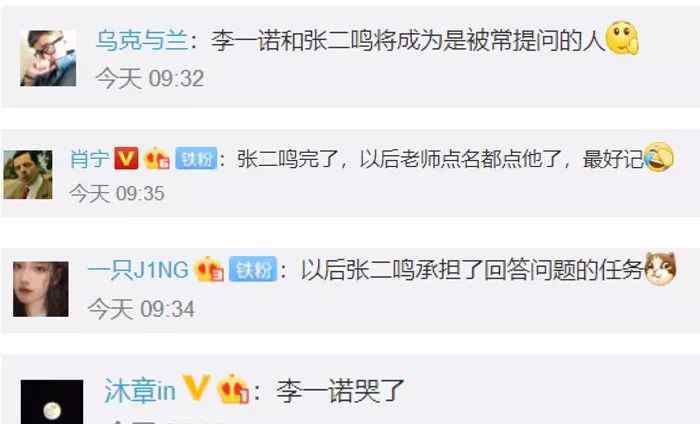The width and height of the screenshot is (700, 424).
Task: Click the 一只J1NG username link
Action: [x=138, y=270]
